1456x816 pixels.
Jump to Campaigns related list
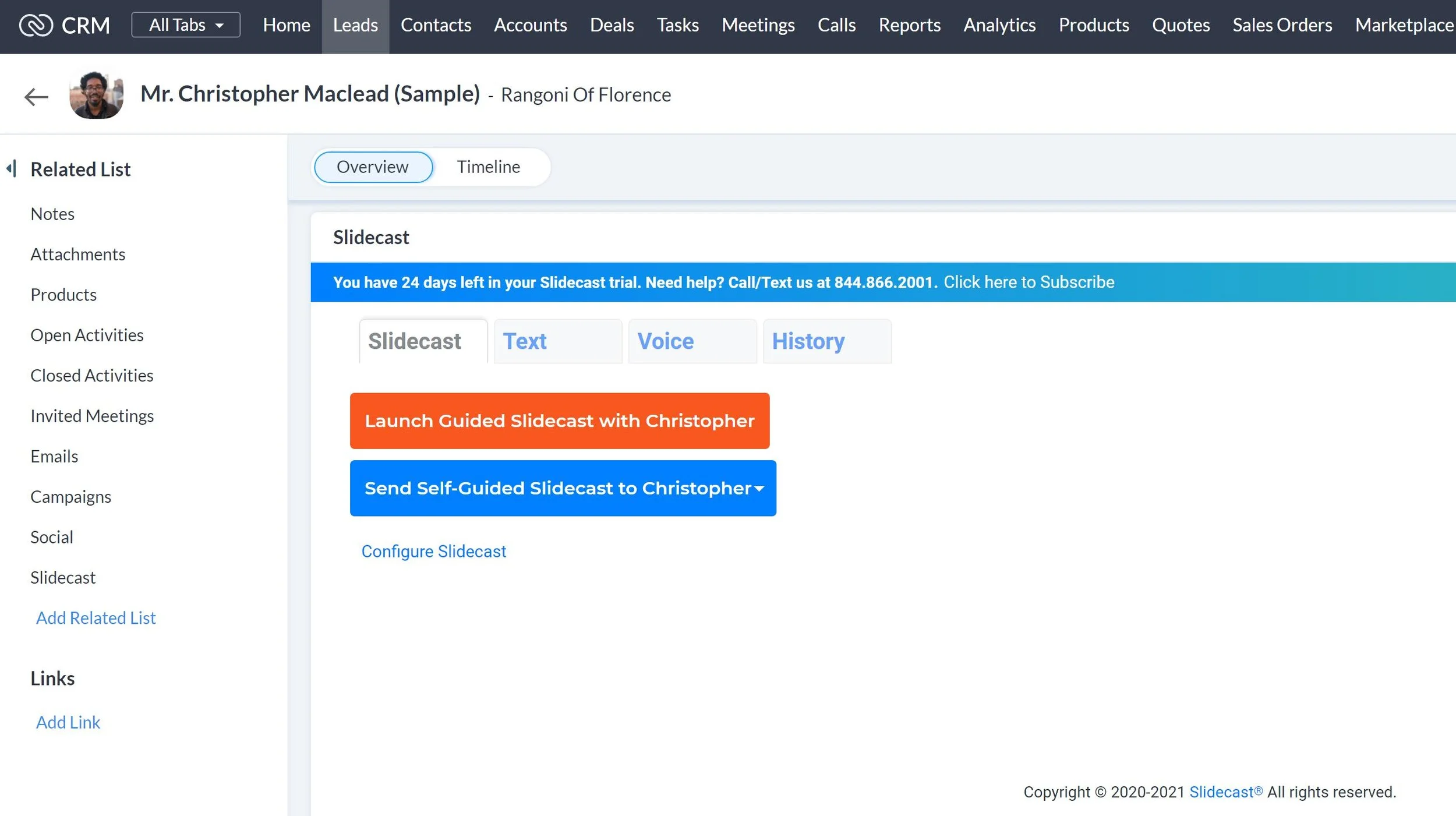click(70, 497)
